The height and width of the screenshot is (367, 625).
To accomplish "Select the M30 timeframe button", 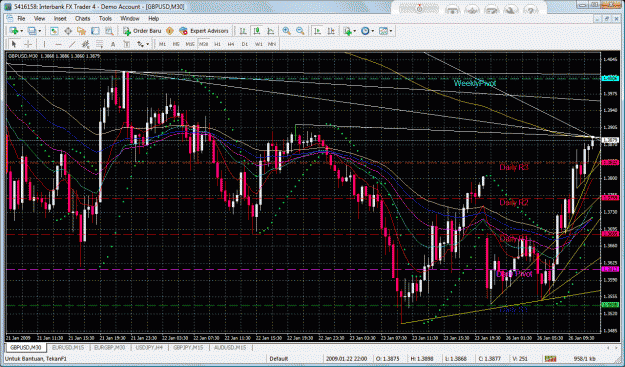I will pos(204,44).
